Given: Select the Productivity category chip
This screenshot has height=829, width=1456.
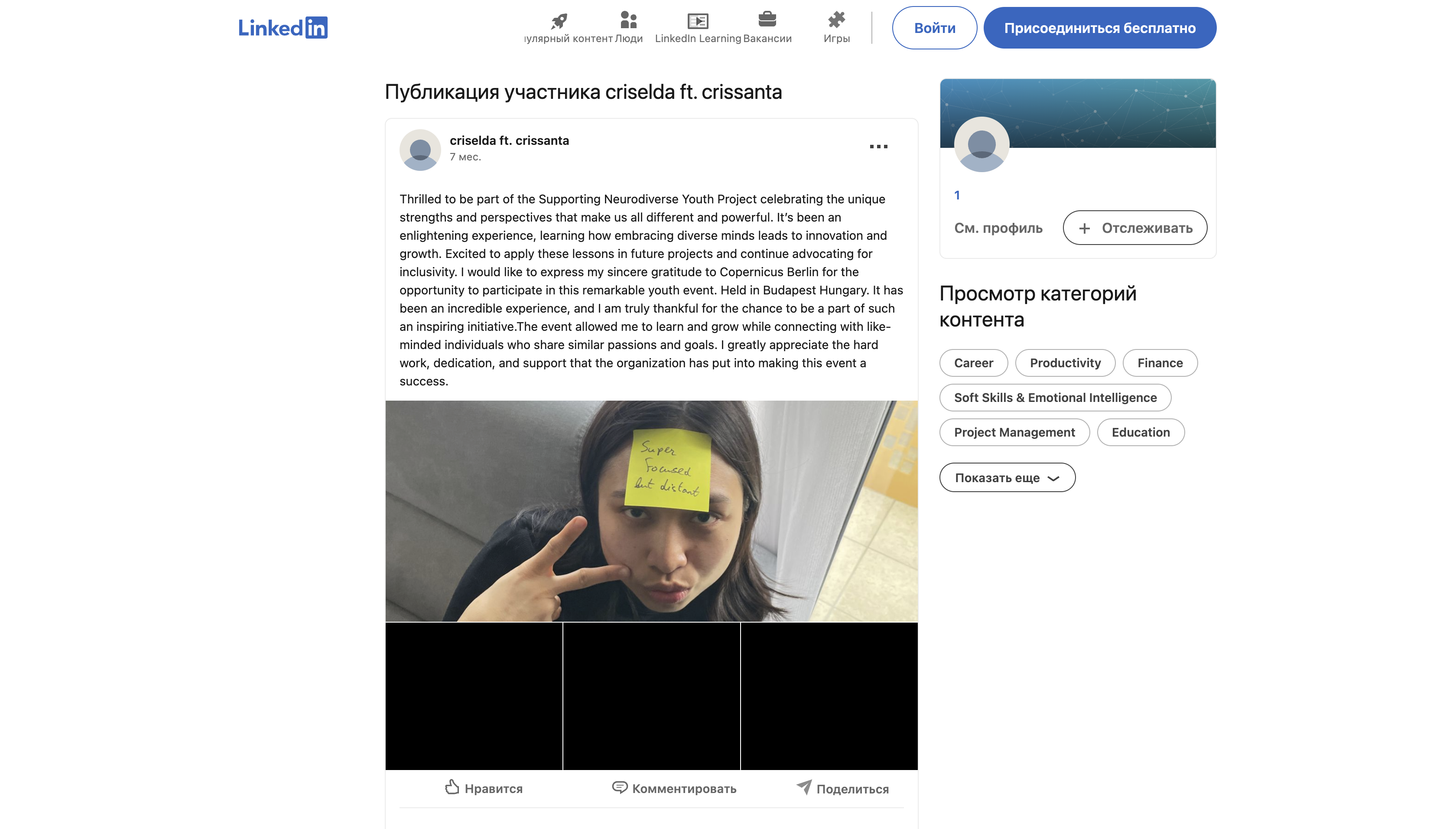Looking at the screenshot, I should coord(1065,362).
